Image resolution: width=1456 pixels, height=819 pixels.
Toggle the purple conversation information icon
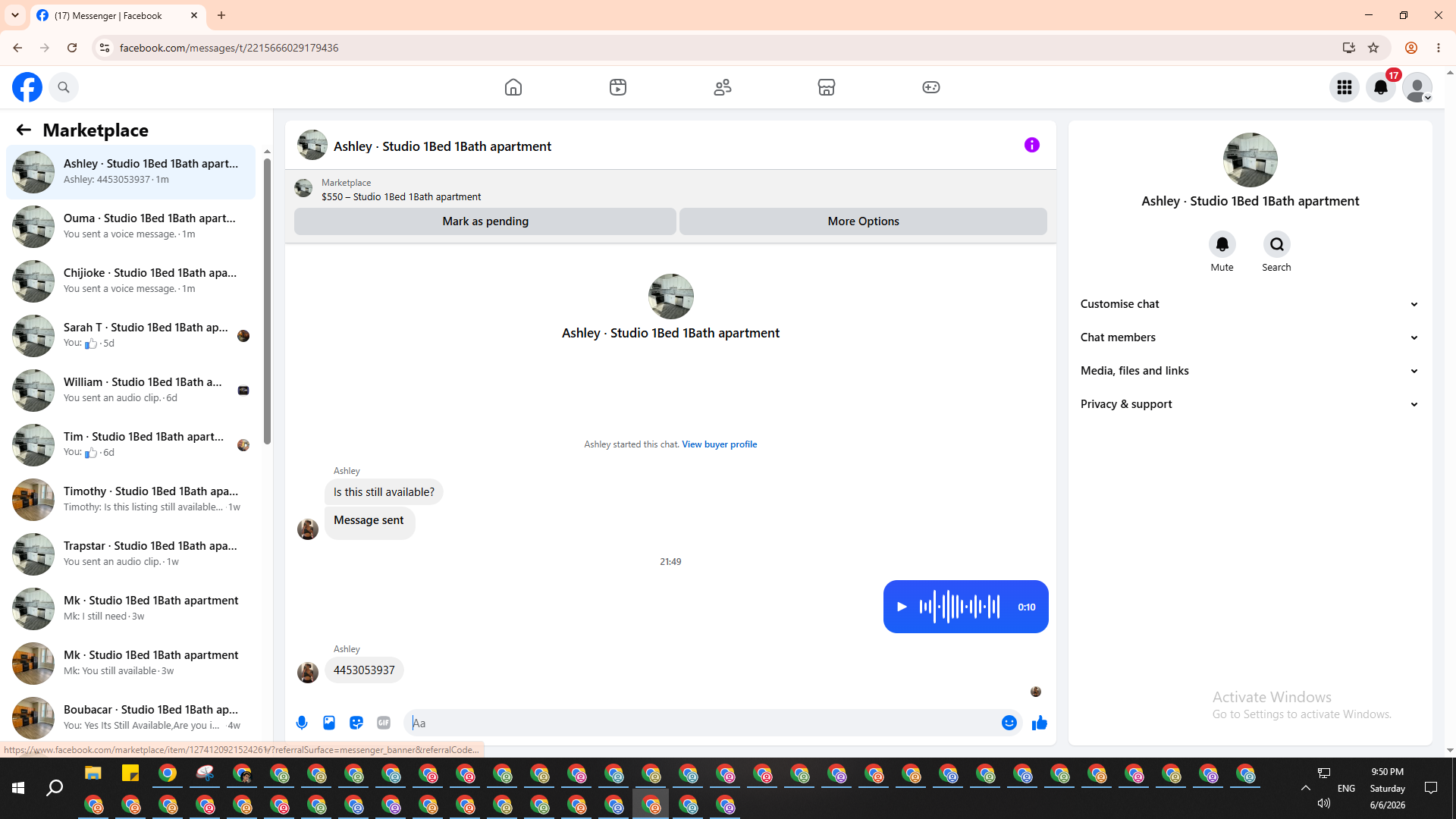[1032, 145]
